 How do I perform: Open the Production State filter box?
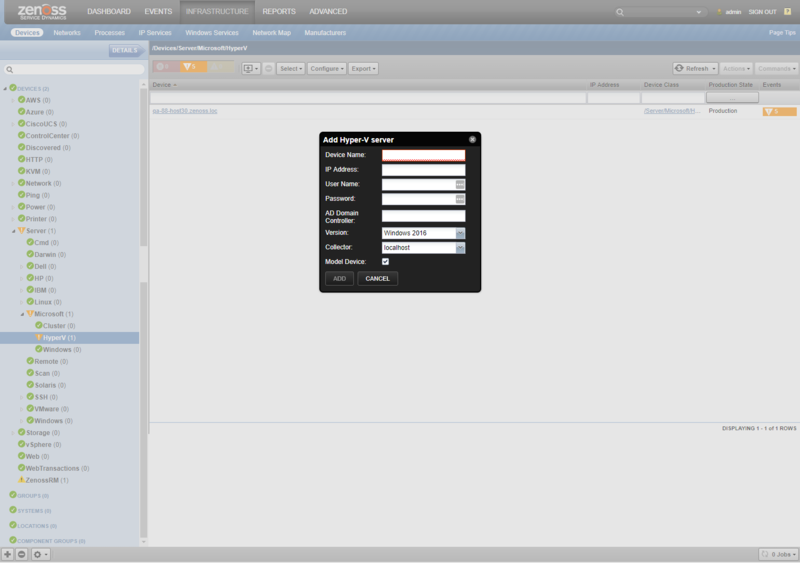tap(732, 97)
